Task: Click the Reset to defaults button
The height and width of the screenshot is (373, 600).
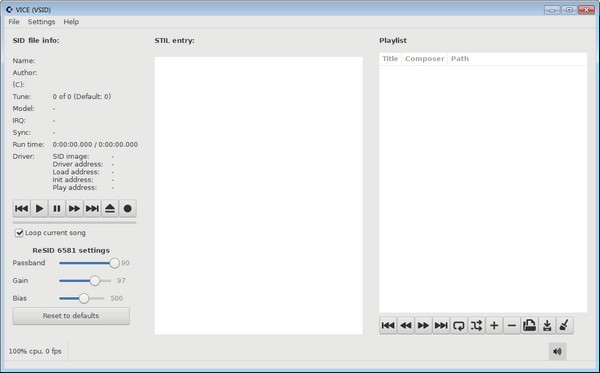Action: pyautogui.click(x=71, y=316)
